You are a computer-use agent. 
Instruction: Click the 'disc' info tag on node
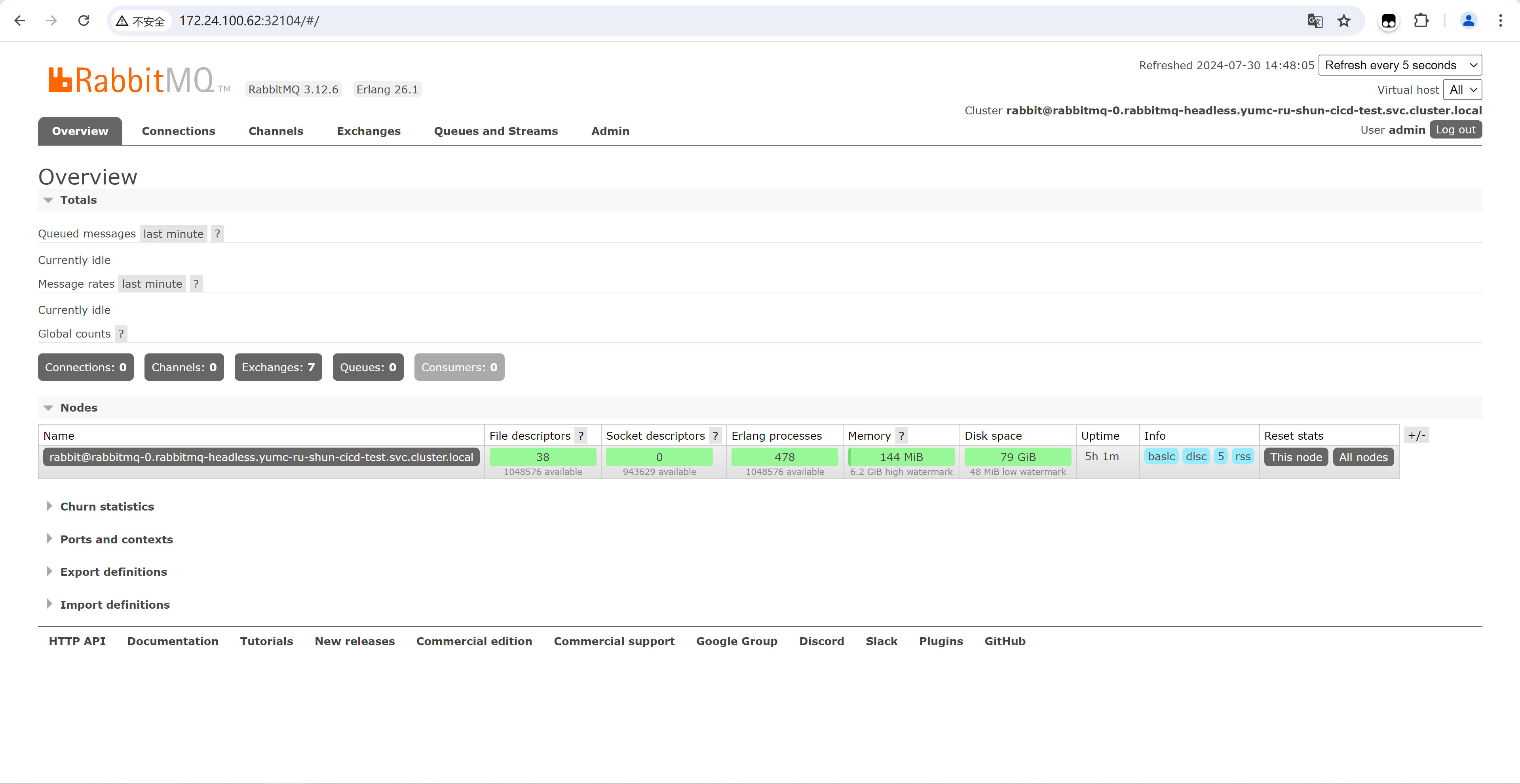pyautogui.click(x=1197, y=457)
